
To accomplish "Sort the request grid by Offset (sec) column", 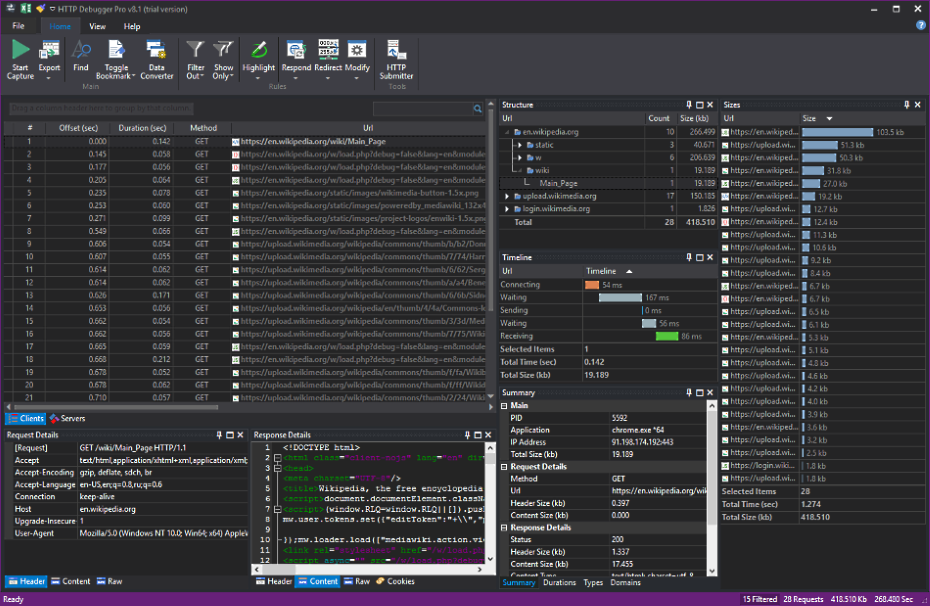I will [x=78, y=128].
